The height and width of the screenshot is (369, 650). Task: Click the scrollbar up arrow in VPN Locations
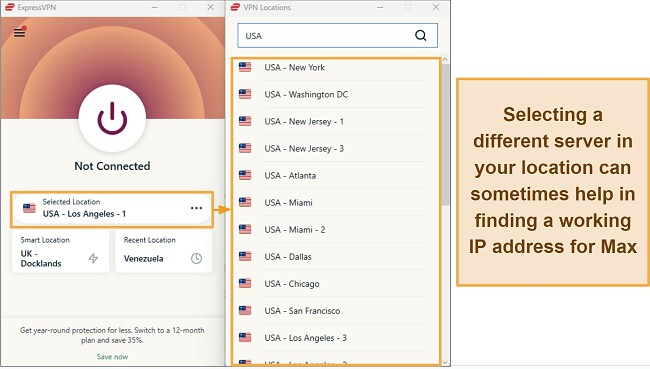445,60
